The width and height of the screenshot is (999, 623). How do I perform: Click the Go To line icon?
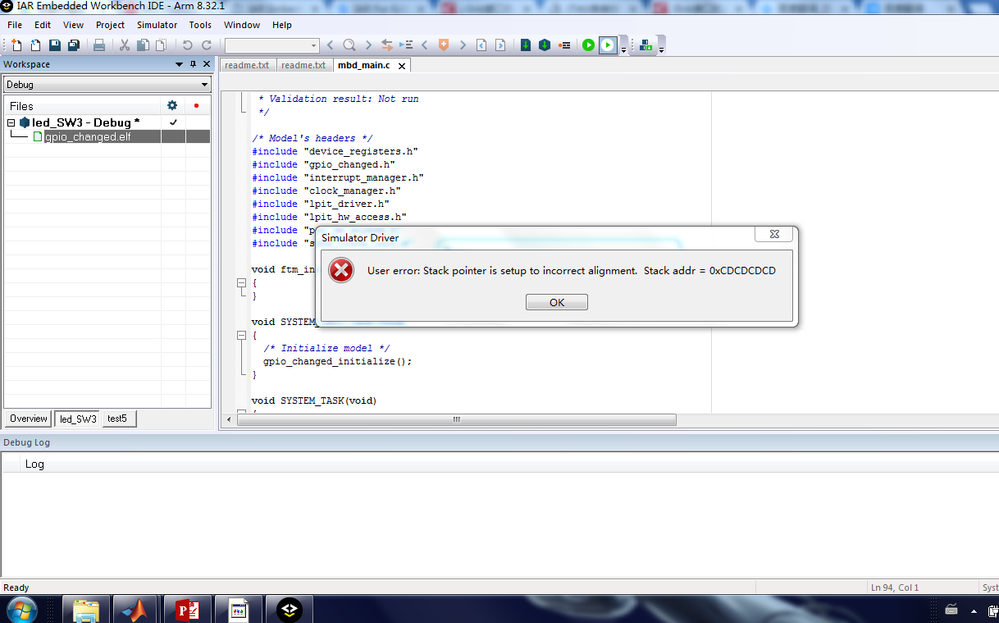[406, 45]
